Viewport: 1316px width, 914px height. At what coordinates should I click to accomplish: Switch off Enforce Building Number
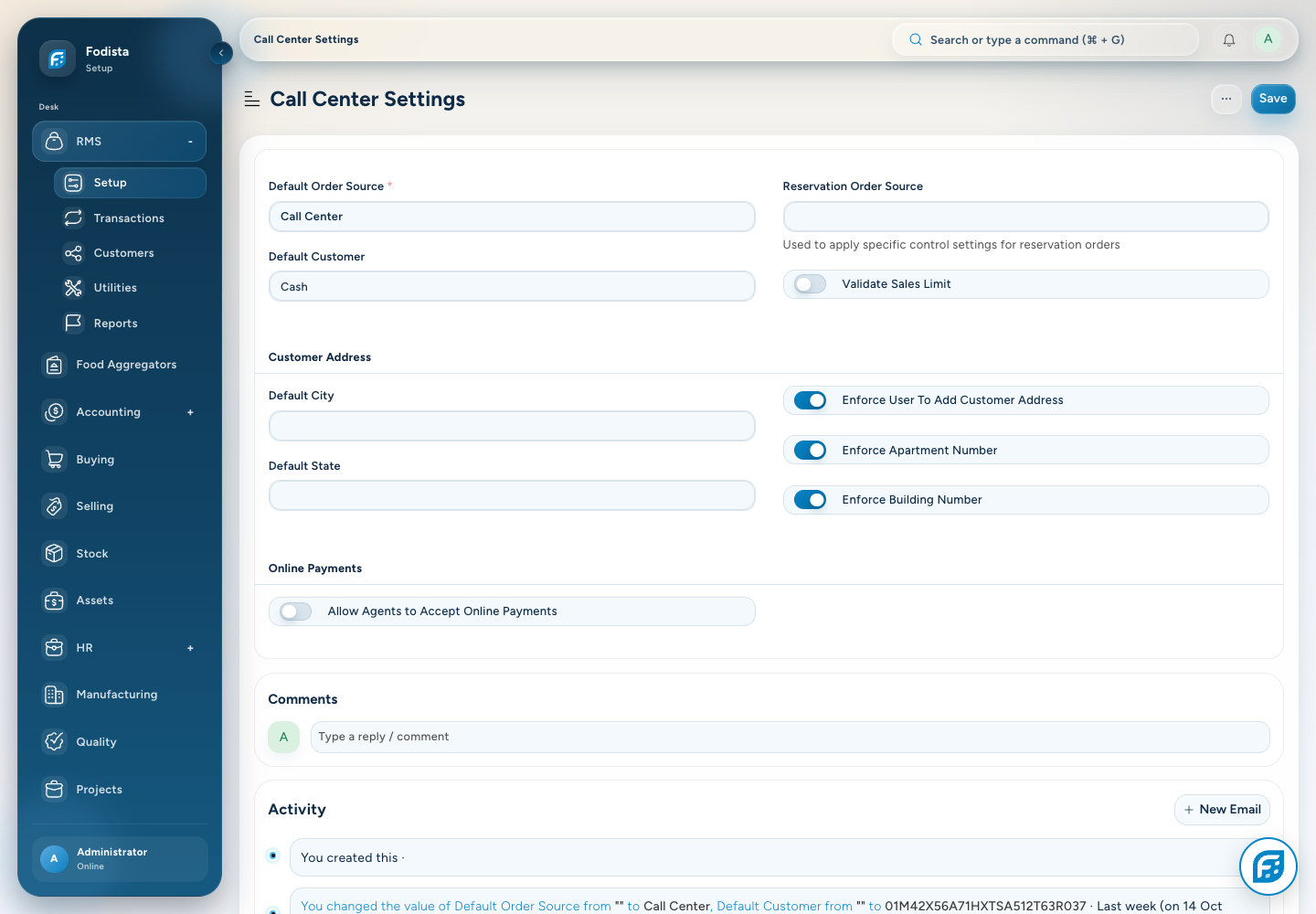point(810,499)
